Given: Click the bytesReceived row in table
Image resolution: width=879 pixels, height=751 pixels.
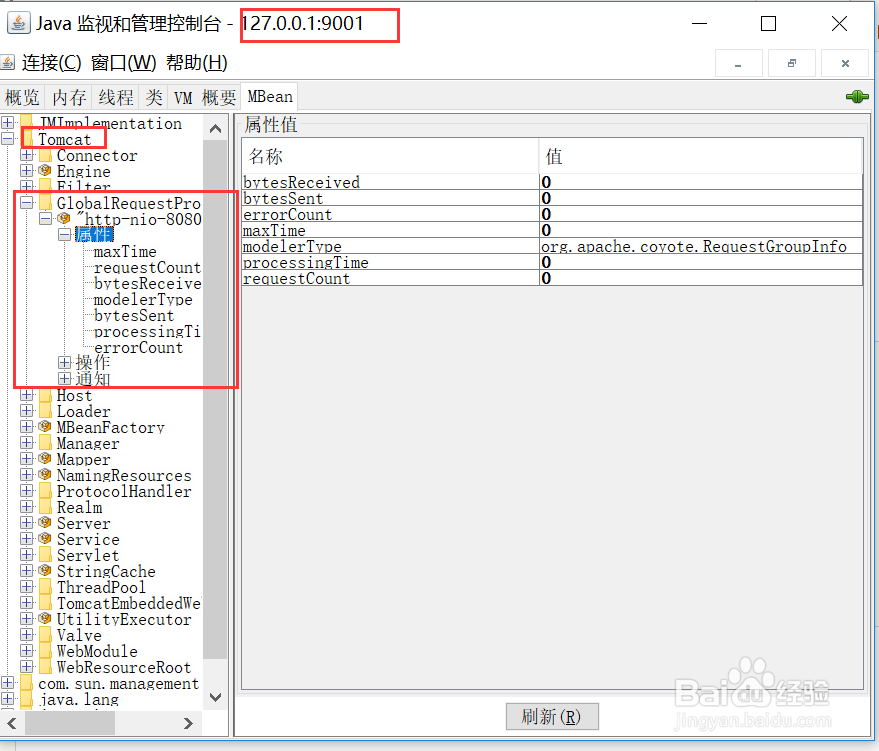Looking at the screenshot, I should point(552,182).
